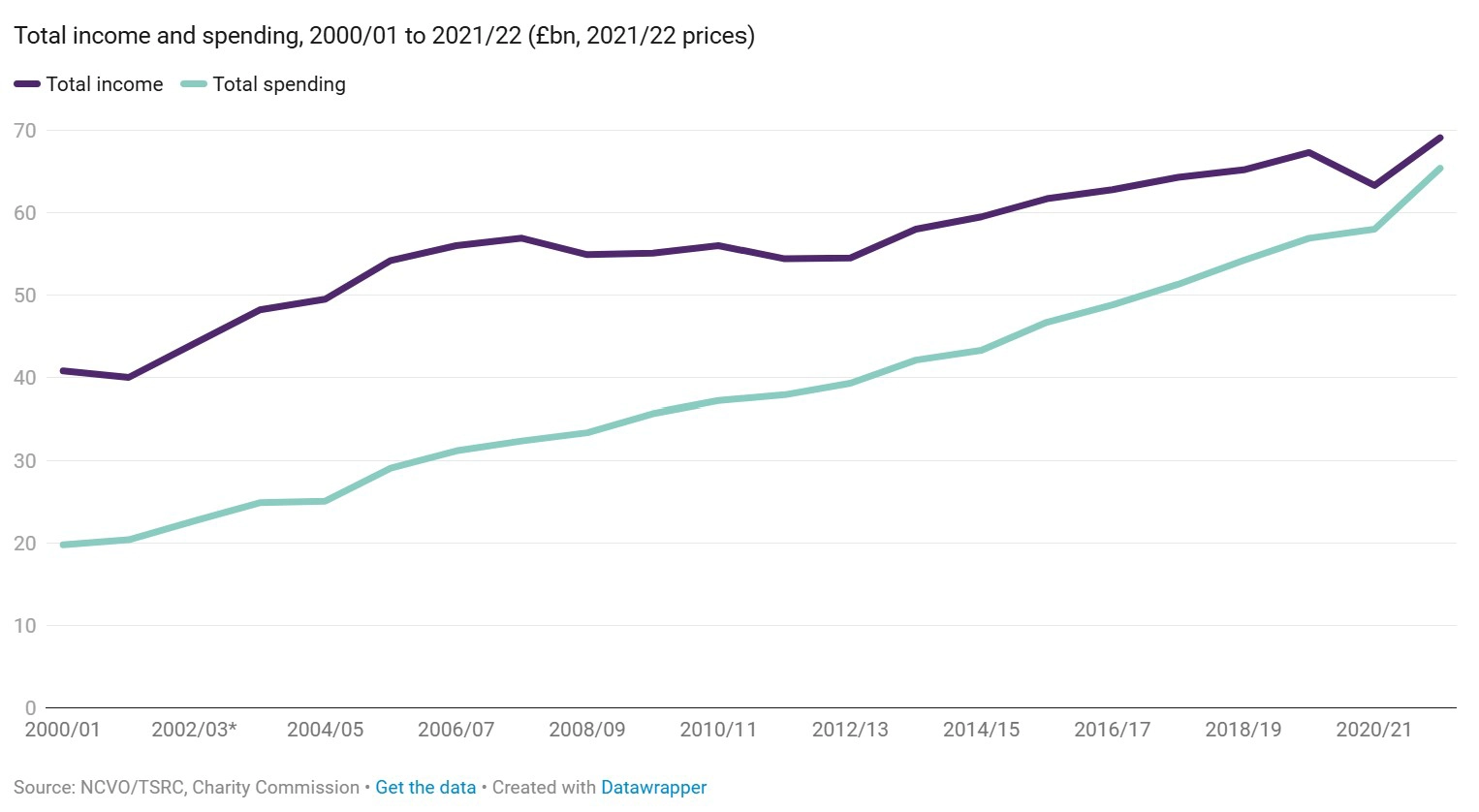Click the Total income line's final endpoint
Screen dimensions: 1479x812
tap(1440, 138)
